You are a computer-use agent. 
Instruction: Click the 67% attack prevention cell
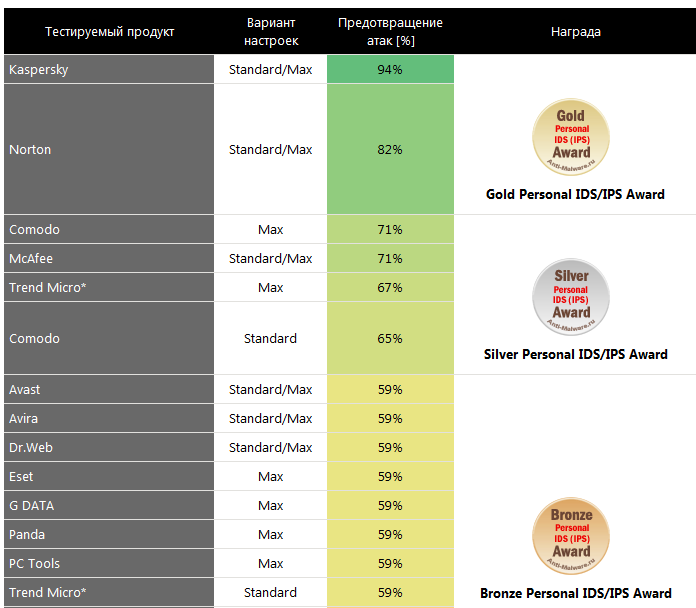click(x=390, y=287)
